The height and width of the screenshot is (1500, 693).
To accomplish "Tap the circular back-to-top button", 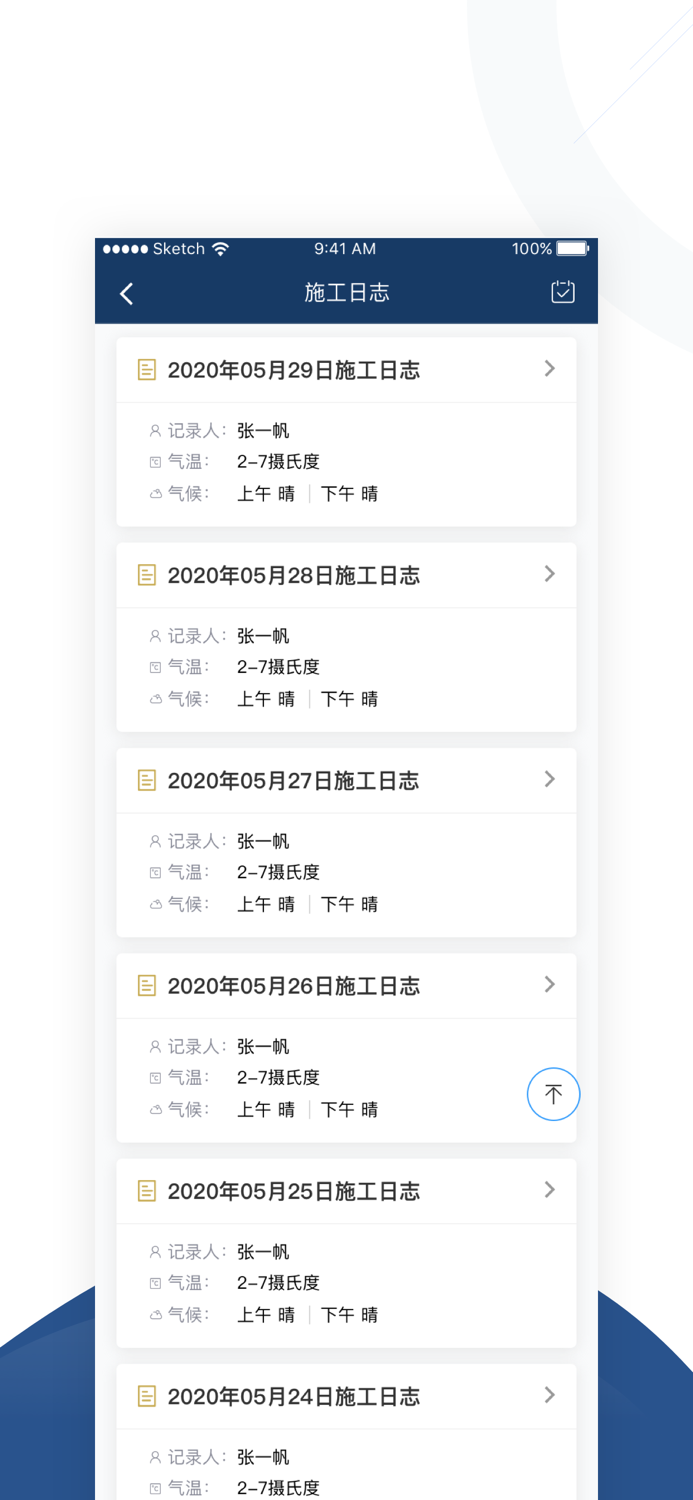I will pos(553,1094).
